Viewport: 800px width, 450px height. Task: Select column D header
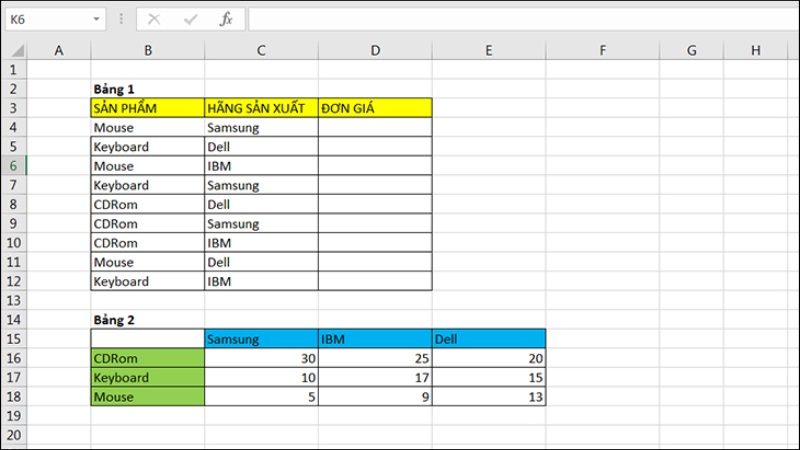tap(375, 51)
